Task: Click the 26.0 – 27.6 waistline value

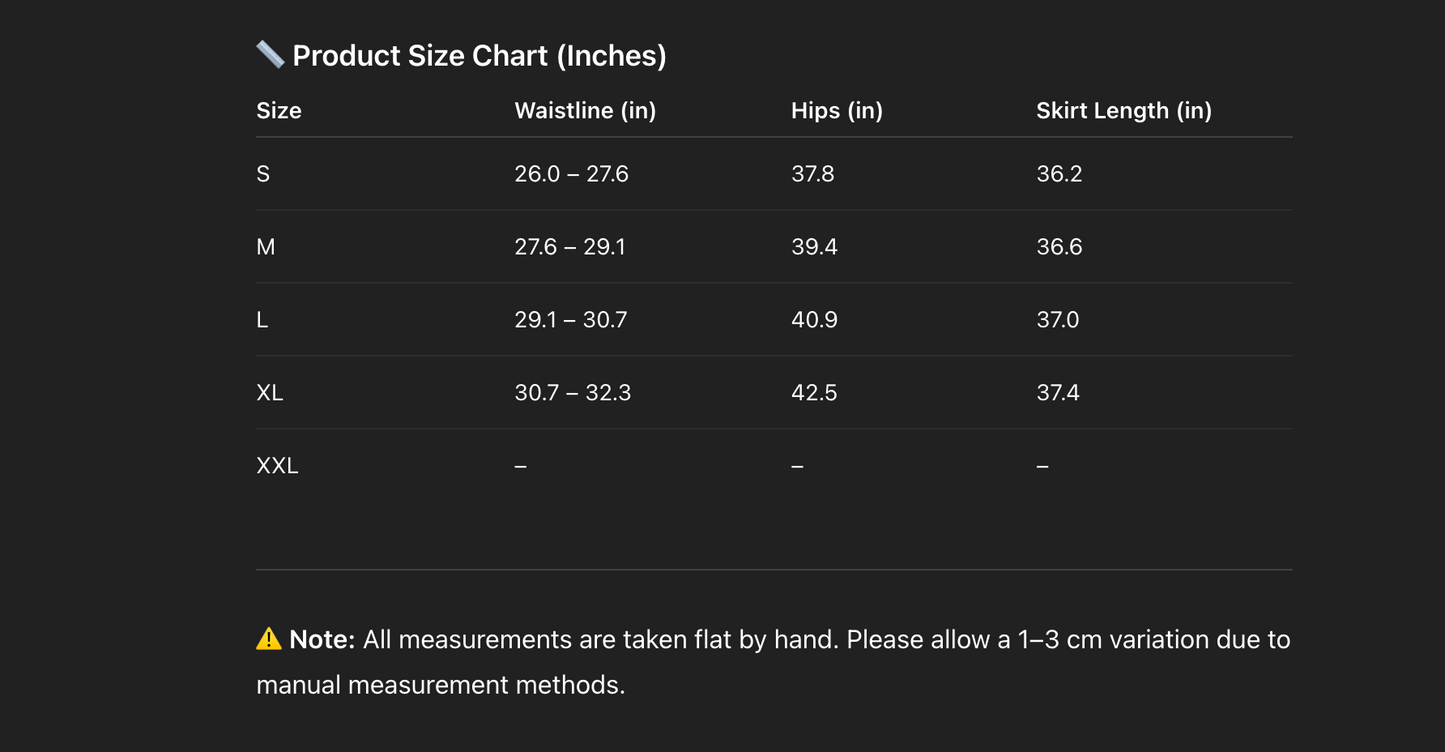Action: (571, 174)
